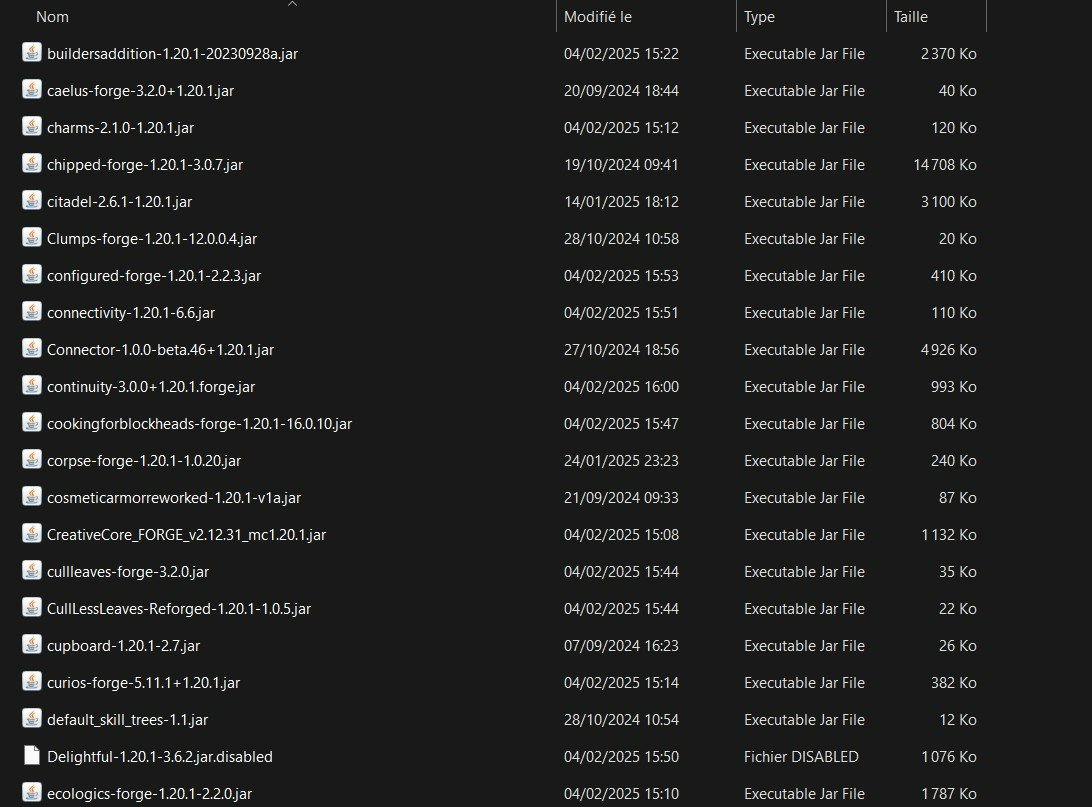Viewport: 1092px width, 807px height.
Task: Click the blank file icon of Delightful-1.20.1-3.6.2.jar.disabled
Action: [x=31, y=755]
